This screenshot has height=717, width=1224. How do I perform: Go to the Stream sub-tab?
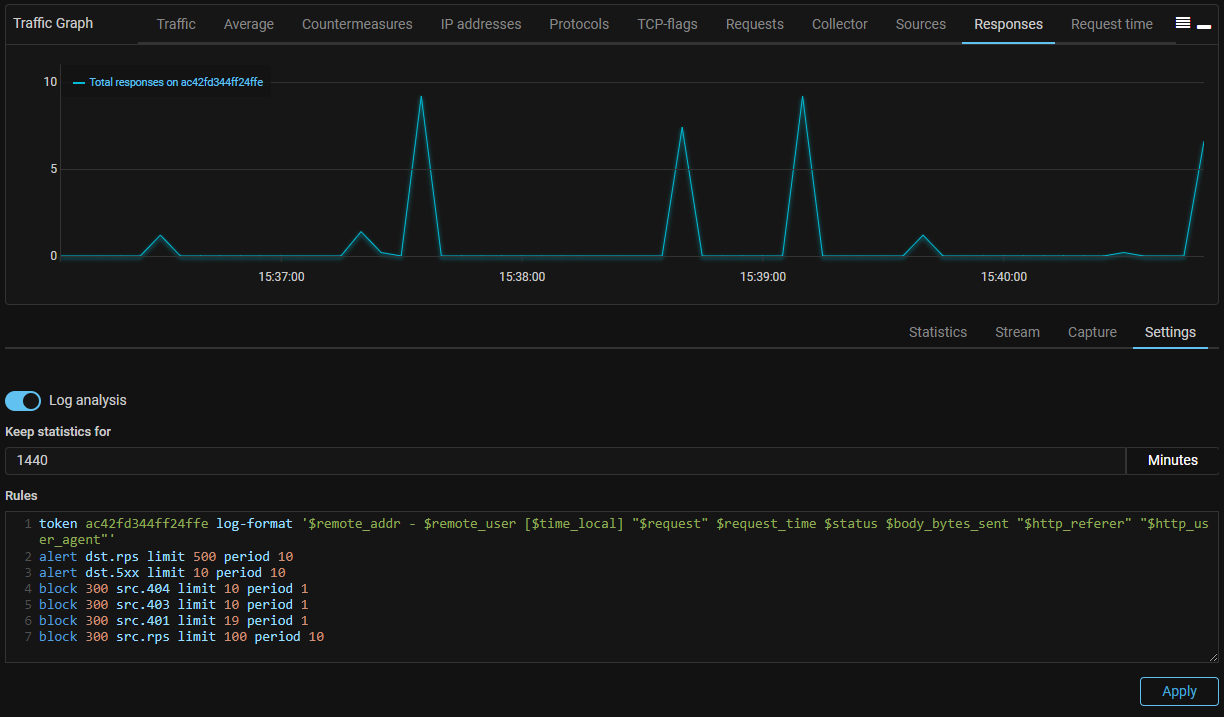coord(1017,332)
